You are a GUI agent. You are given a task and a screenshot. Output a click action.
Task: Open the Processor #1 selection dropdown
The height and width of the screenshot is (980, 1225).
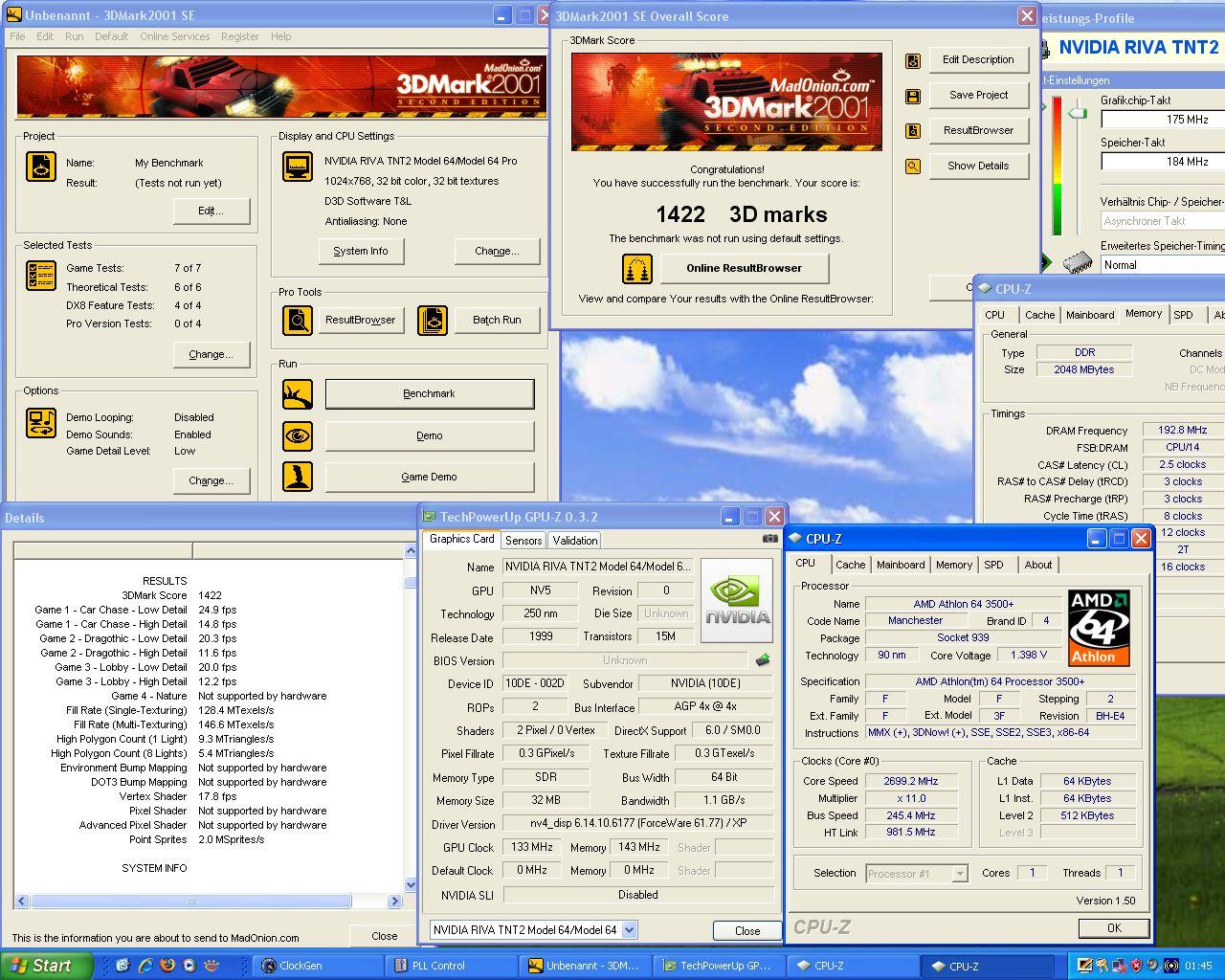click(x=959, y=873)
